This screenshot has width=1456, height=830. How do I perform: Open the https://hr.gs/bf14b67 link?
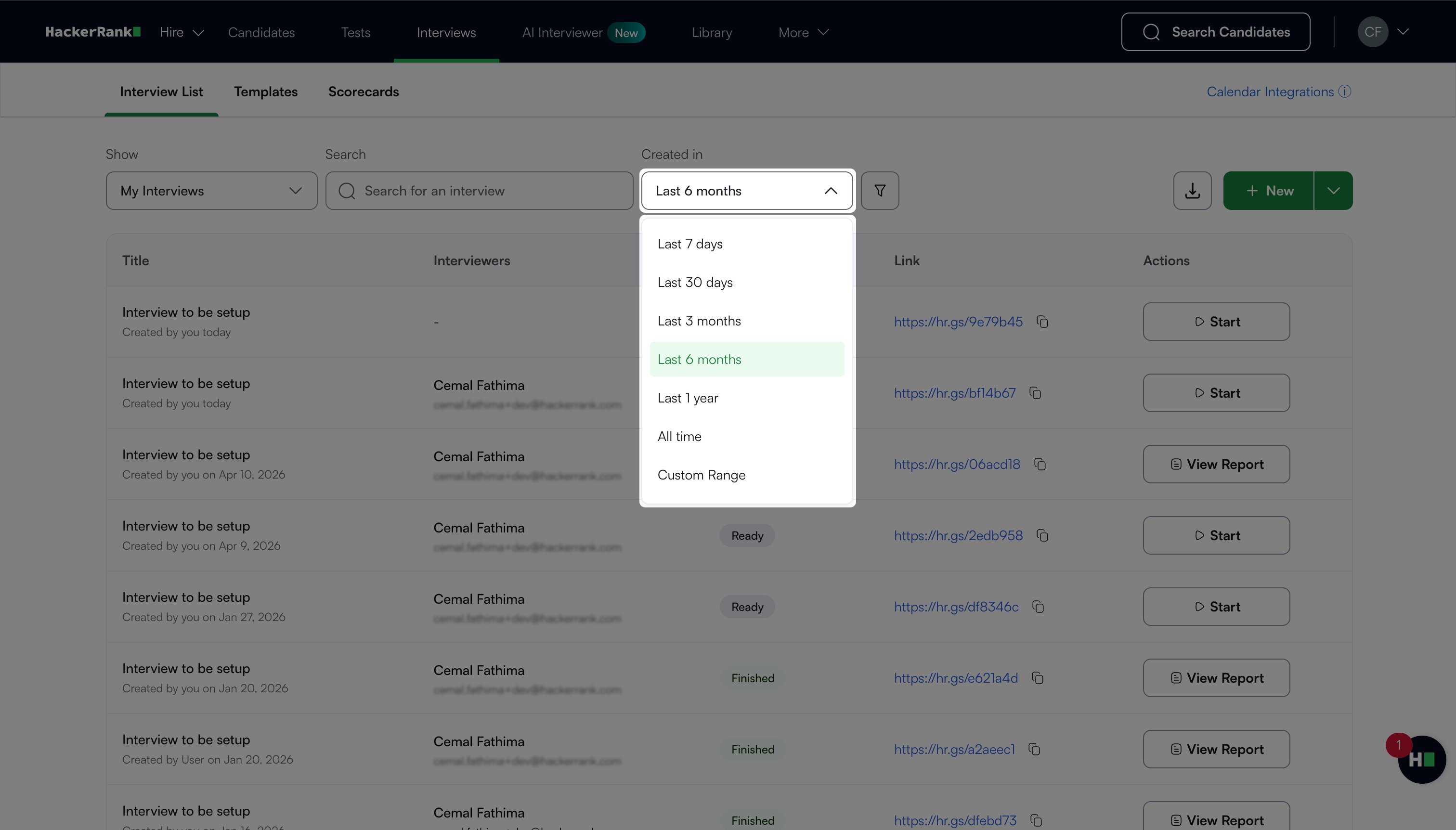954,393
